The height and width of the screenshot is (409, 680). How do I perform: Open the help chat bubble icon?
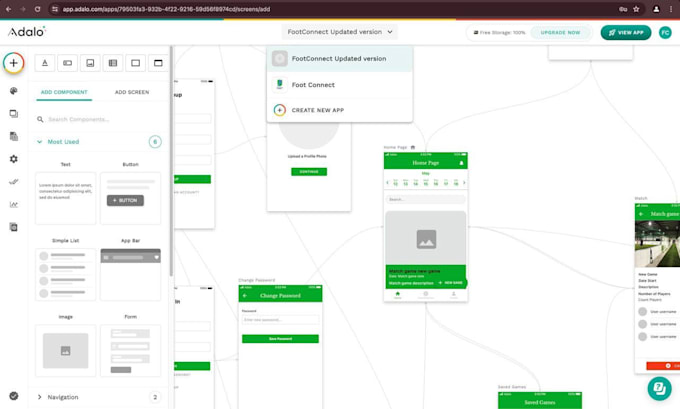click(x=659, y=388)
